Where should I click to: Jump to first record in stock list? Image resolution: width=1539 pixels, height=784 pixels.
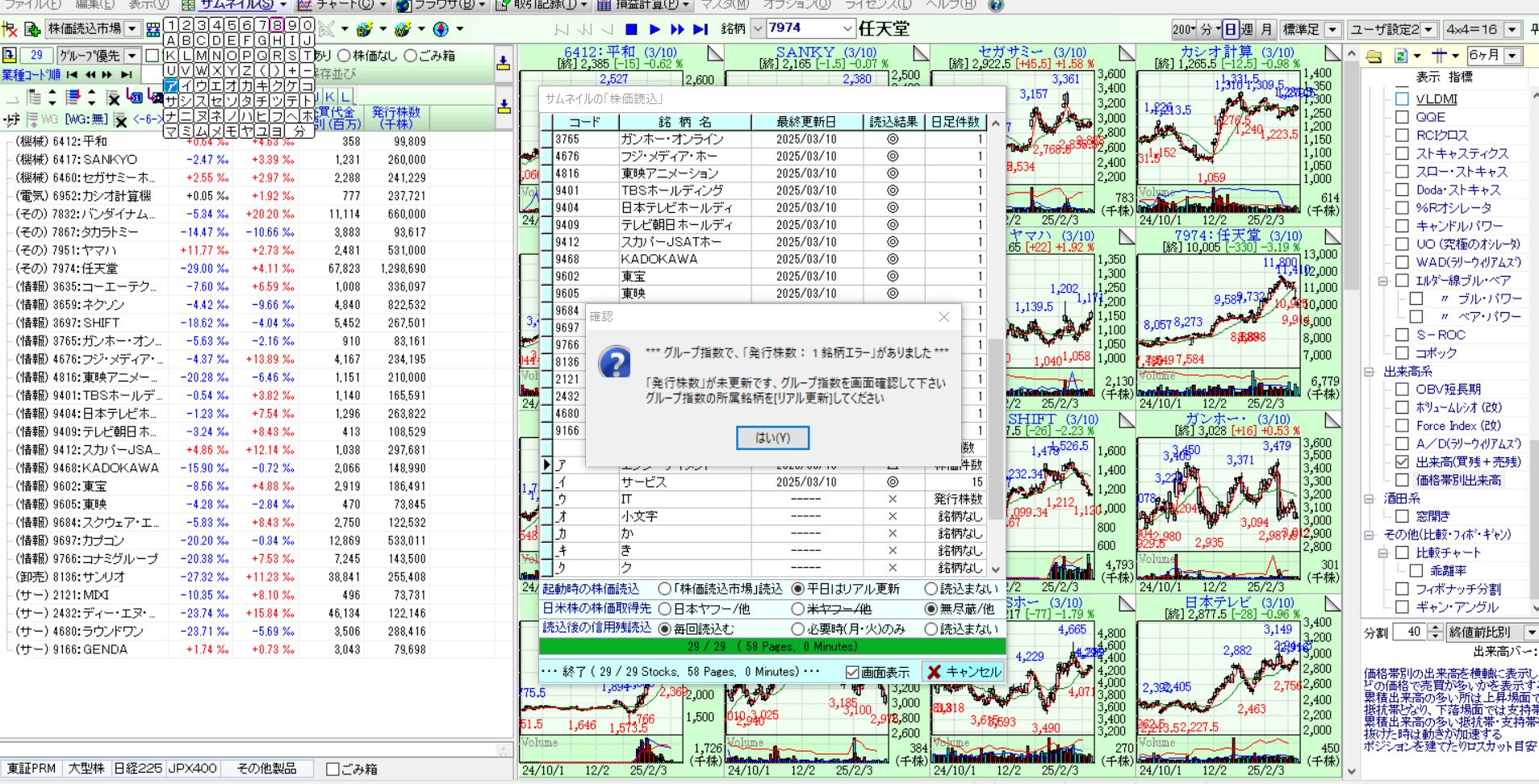click(x=73, y=74)
